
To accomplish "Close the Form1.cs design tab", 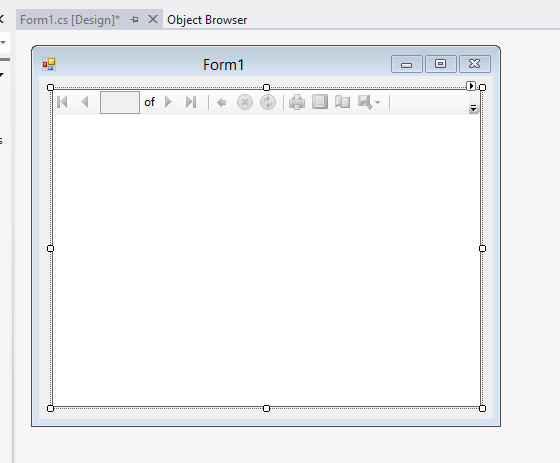I will point(153,19).
